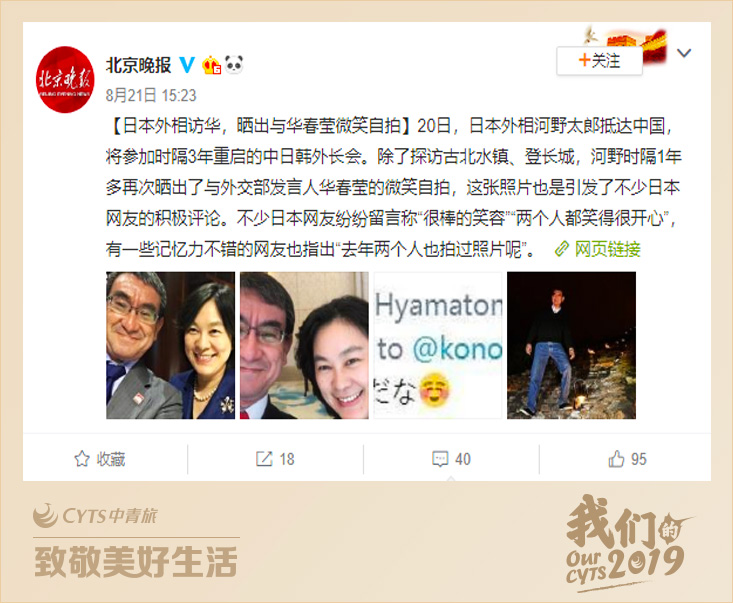Click the green chain link icon
Screen dimensions: 733x603
(561, 249)
